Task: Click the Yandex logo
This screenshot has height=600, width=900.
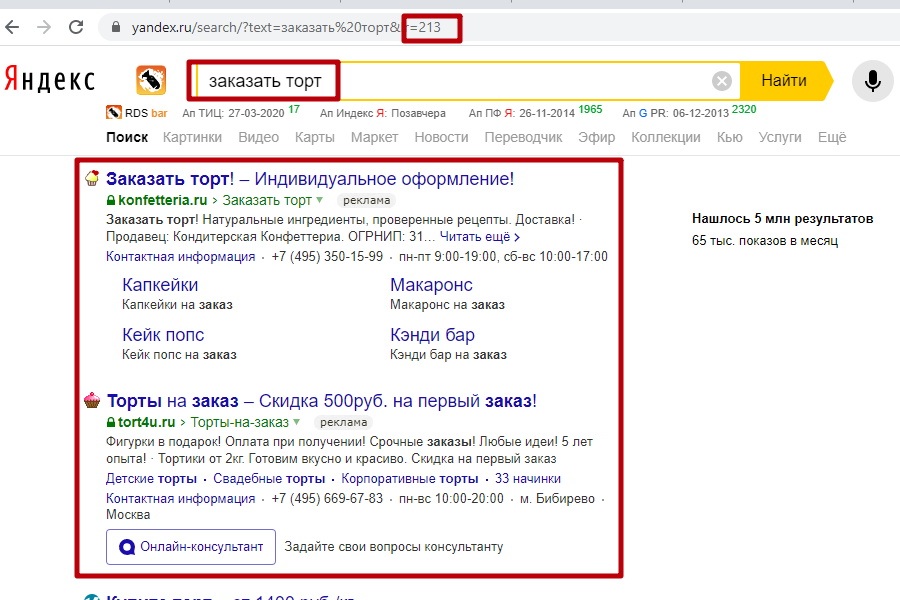Action: [50, 80]
